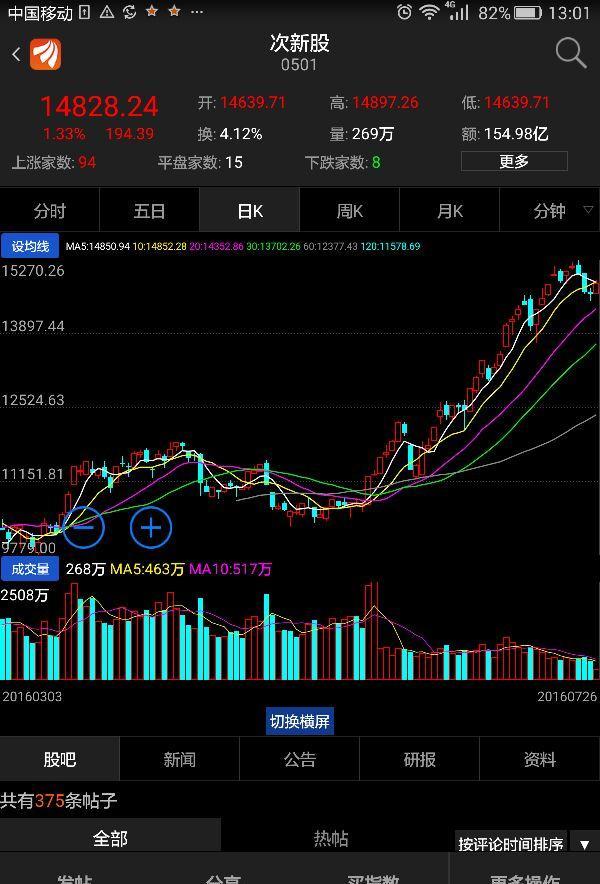The image size is (600, 884).
Task: Tap the 20160303 start date label
Action: 32,696
